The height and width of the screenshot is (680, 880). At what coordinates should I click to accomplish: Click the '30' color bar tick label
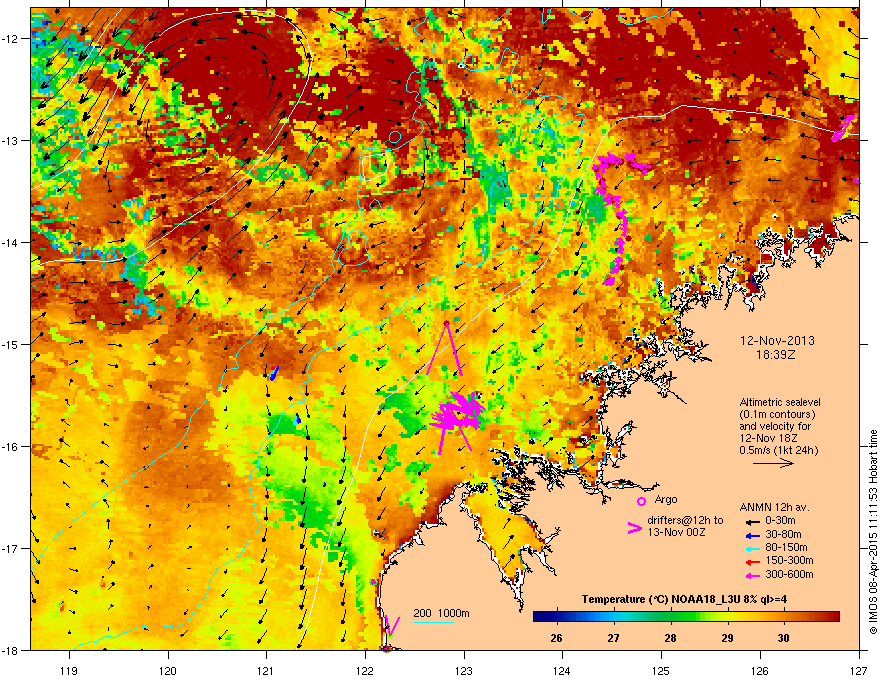(x=783, y=638)
